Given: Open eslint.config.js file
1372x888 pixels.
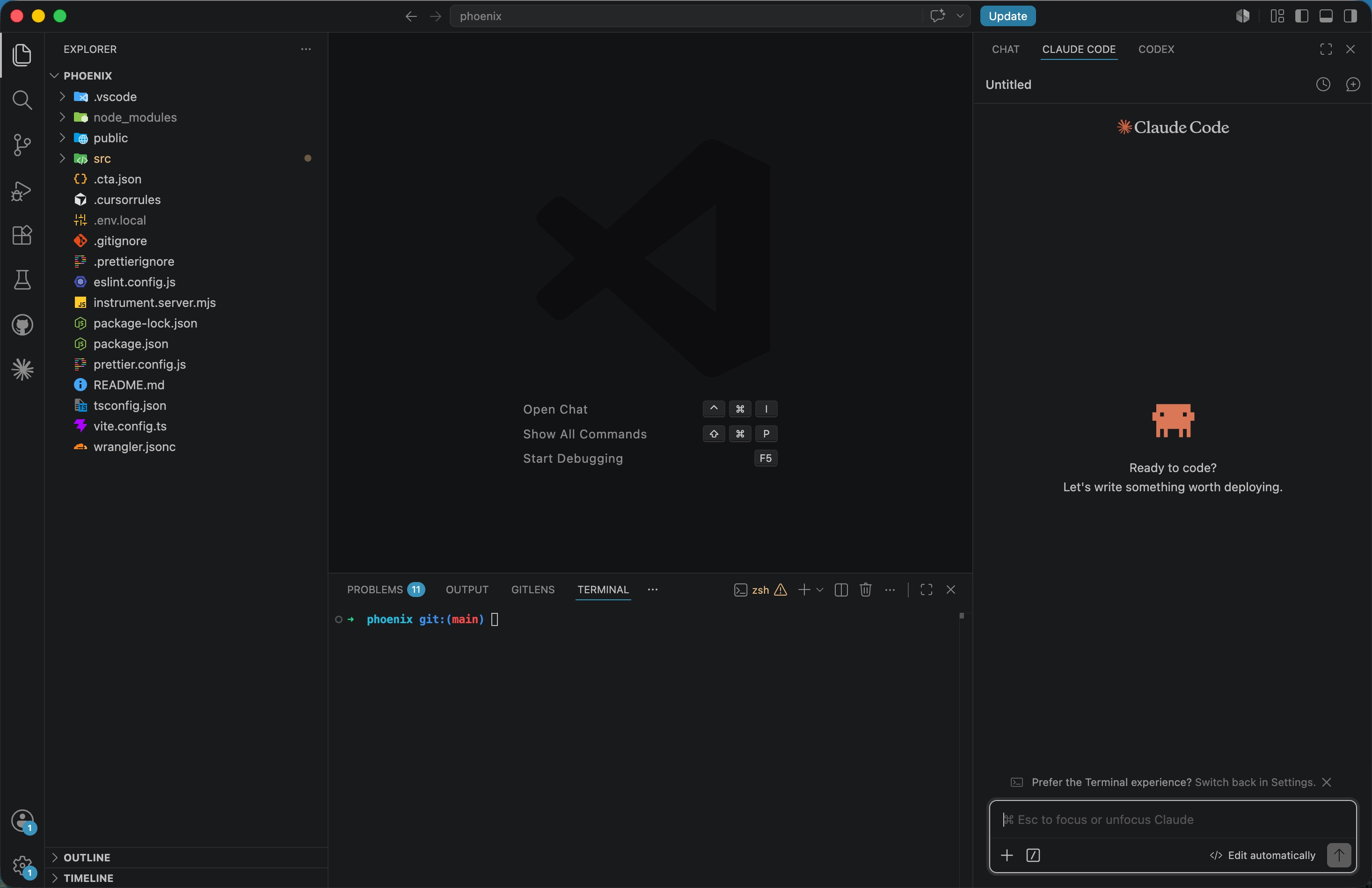Looking at the screenshot, I should click(x=134, y=282).
